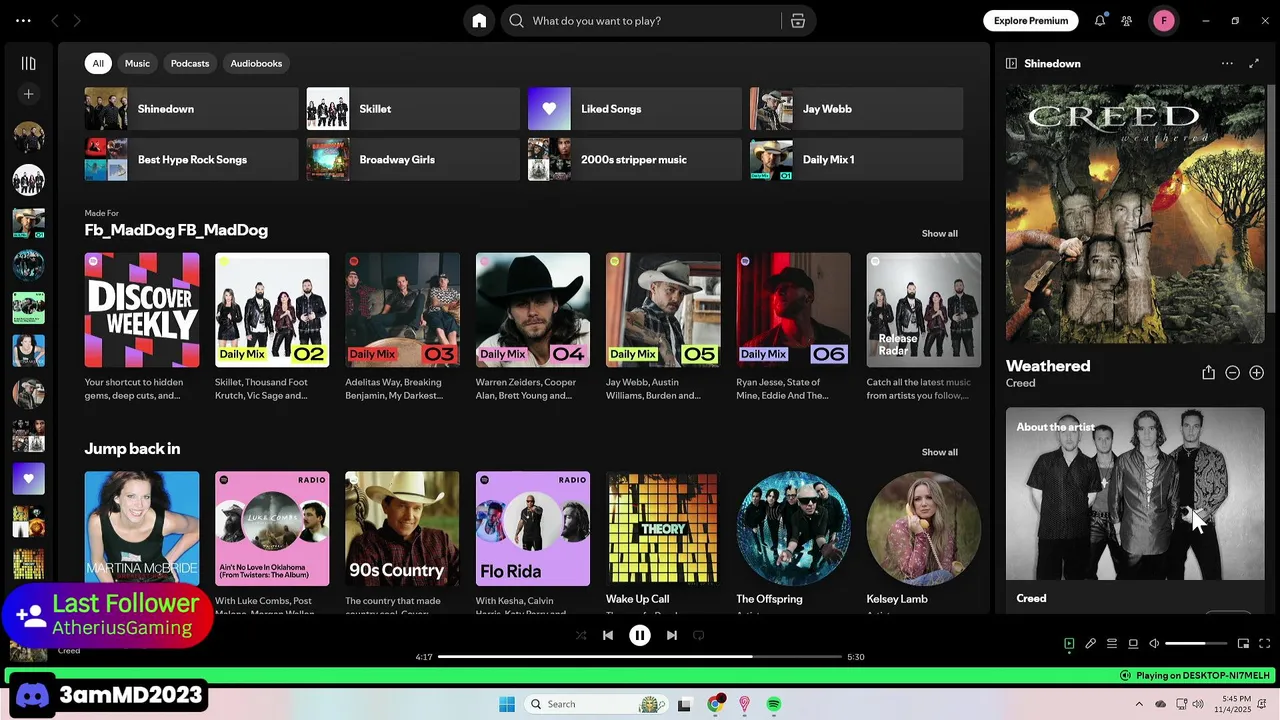Select the Audiobooks filter chip

[x=256, y=63]
